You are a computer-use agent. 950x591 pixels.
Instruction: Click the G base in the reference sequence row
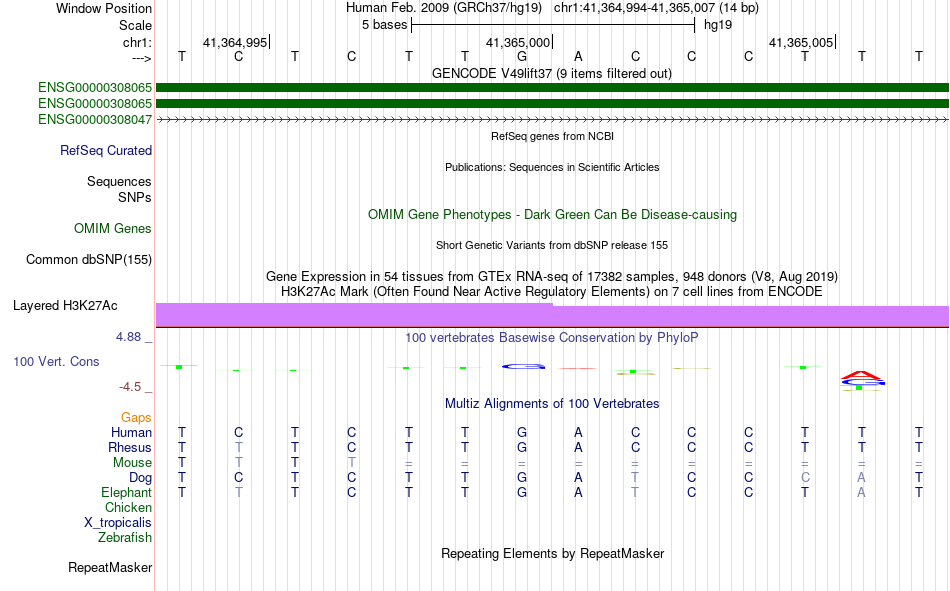522,57
